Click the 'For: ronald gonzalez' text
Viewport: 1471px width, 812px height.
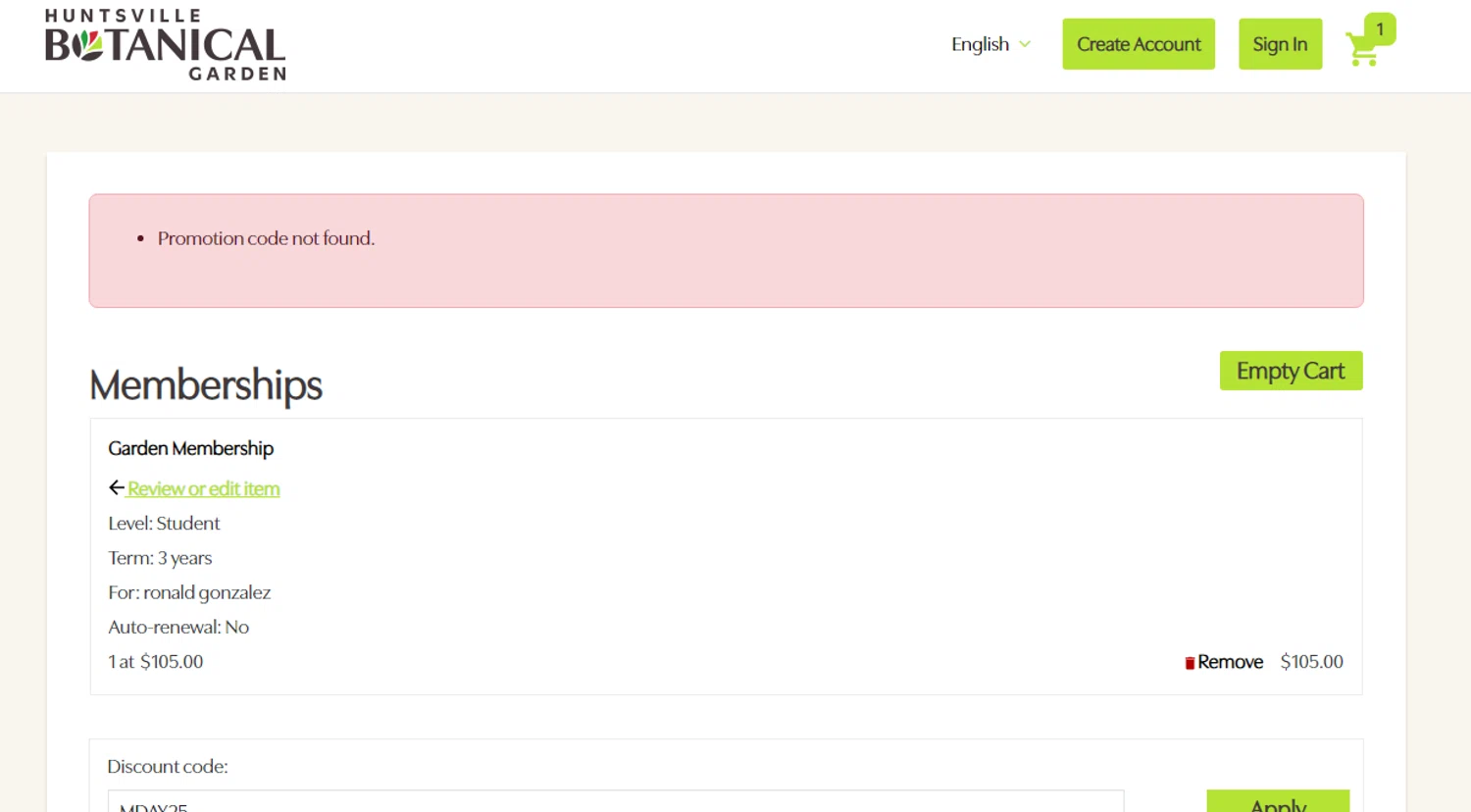[x=189, y=592]
